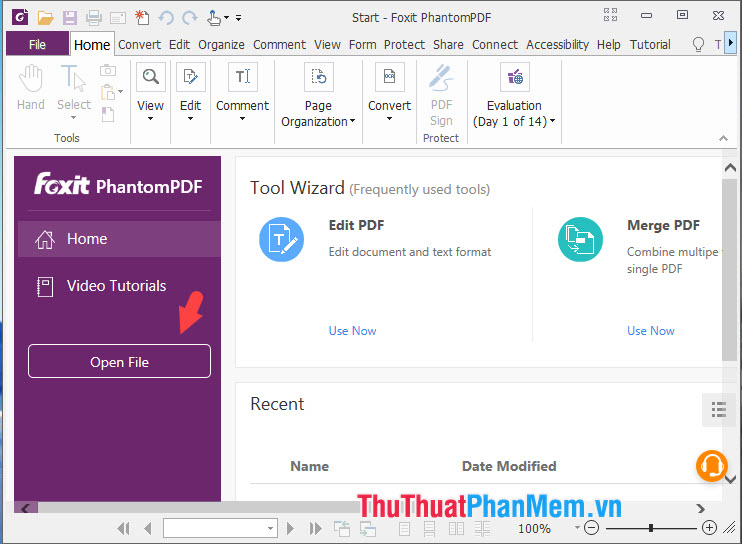Select the facing pages view icon
Image resolution: width=742 pixels, height=544 pixels.
[x=456, y=528]
